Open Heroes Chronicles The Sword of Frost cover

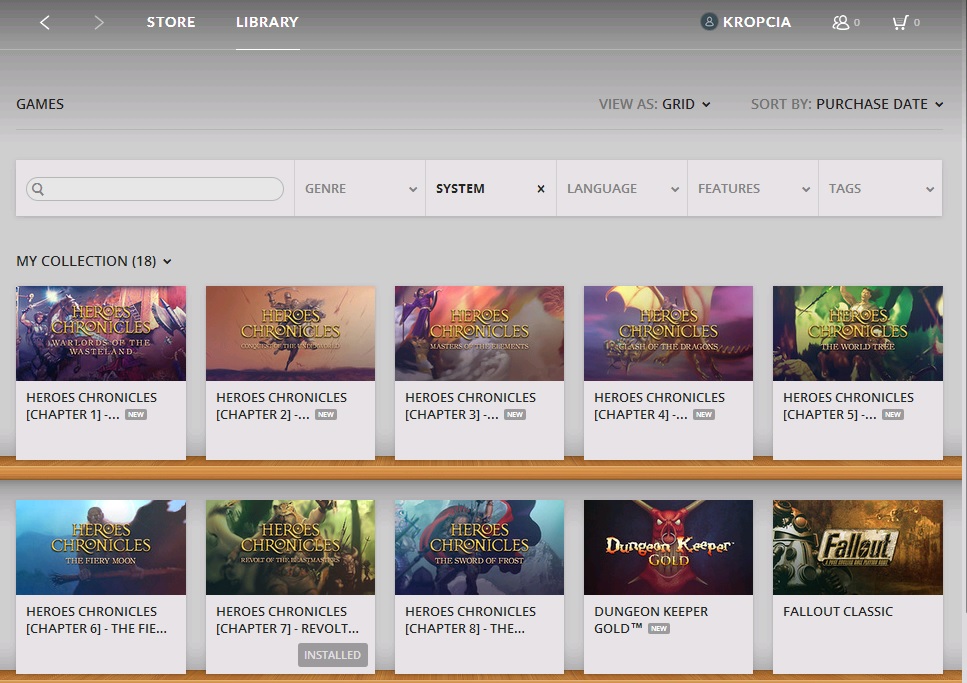(x=479, y=547)
